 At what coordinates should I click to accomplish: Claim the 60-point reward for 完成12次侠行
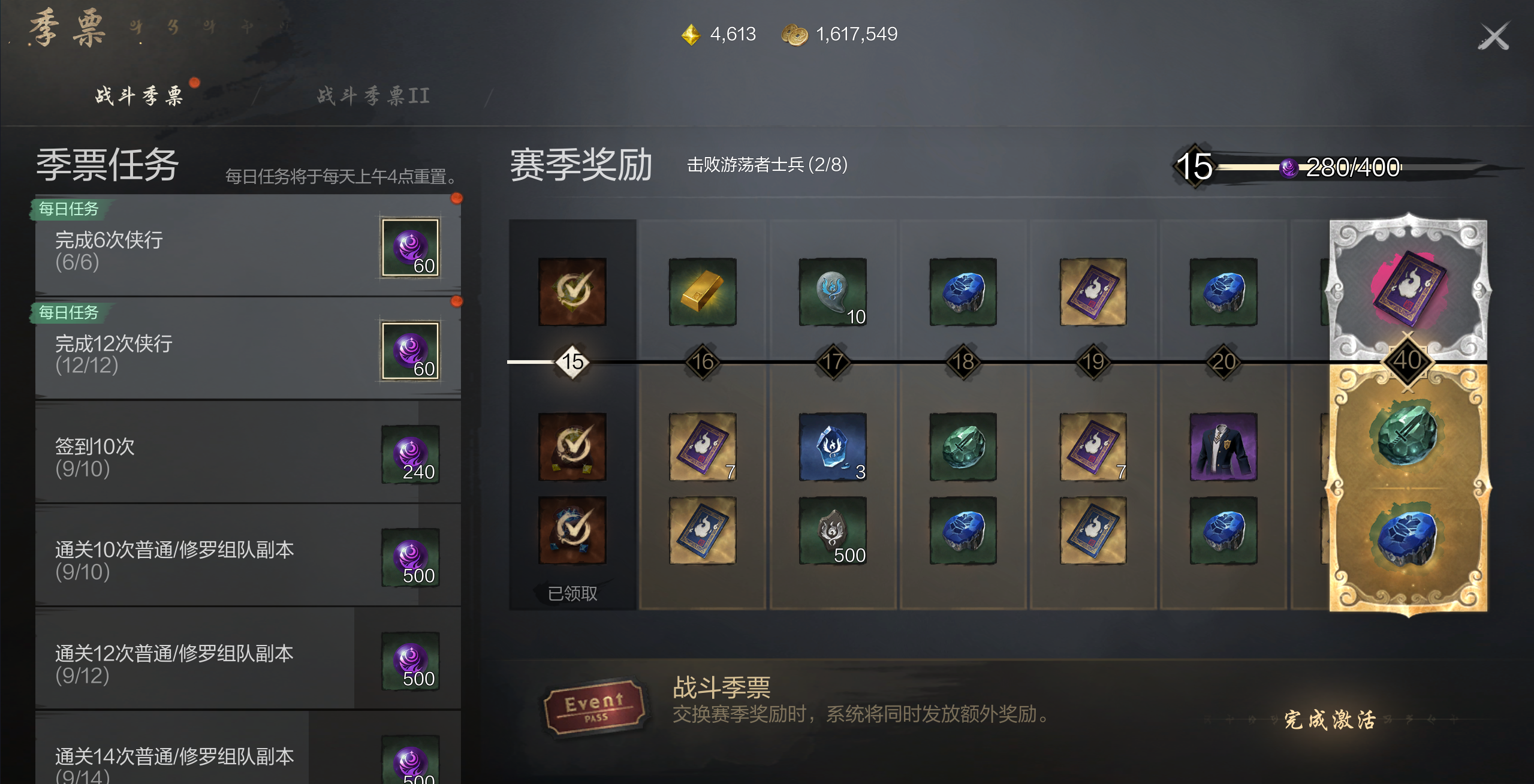pyautogui.click(x=411, y=351)
